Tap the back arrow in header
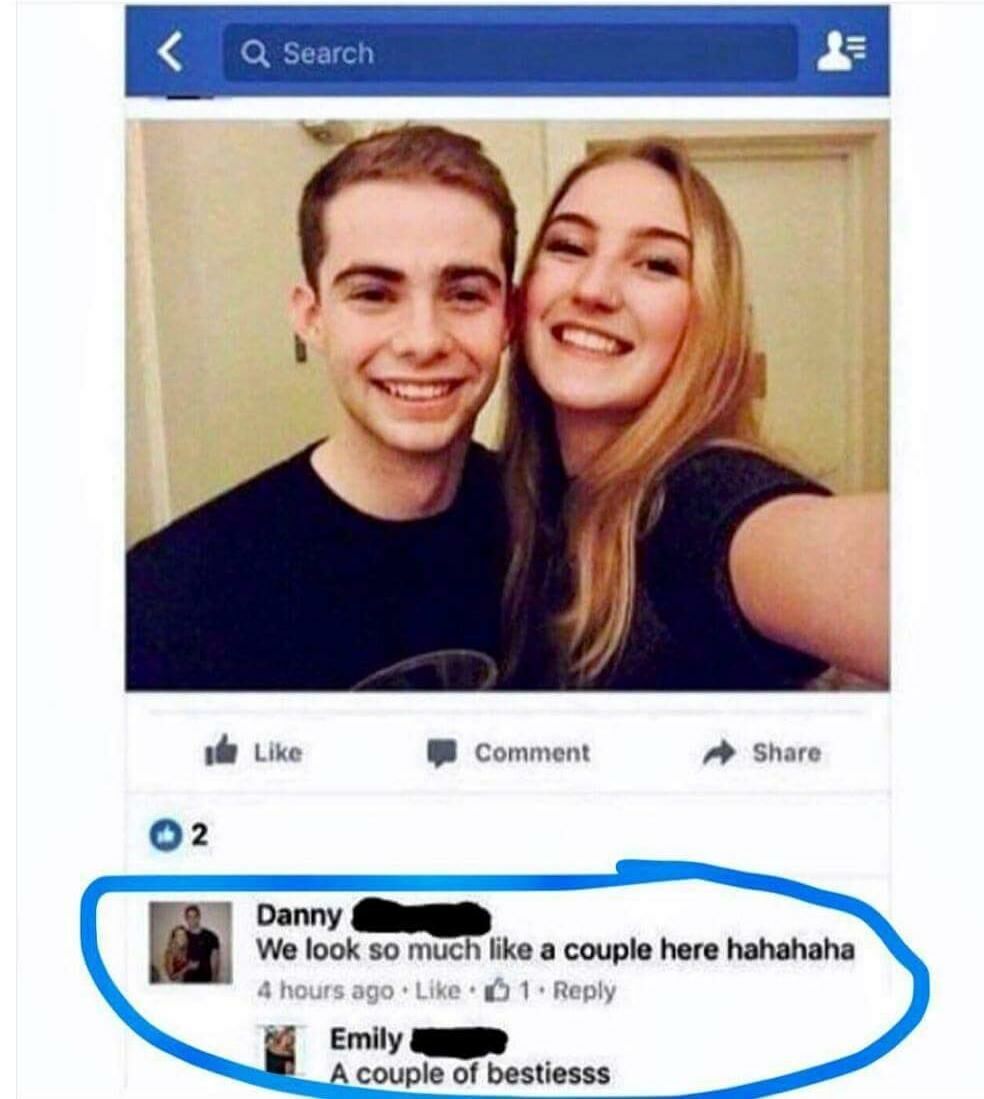 coord(170,52)
